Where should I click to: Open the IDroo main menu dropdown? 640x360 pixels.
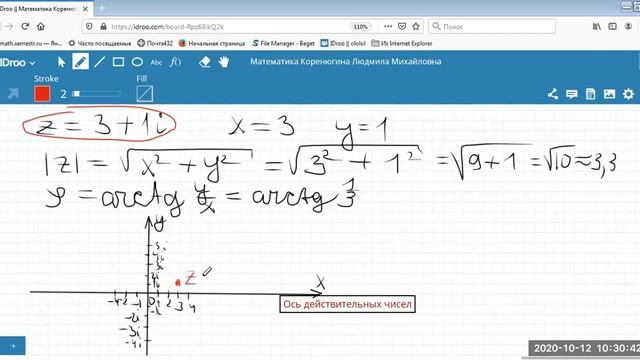(18, 62)
